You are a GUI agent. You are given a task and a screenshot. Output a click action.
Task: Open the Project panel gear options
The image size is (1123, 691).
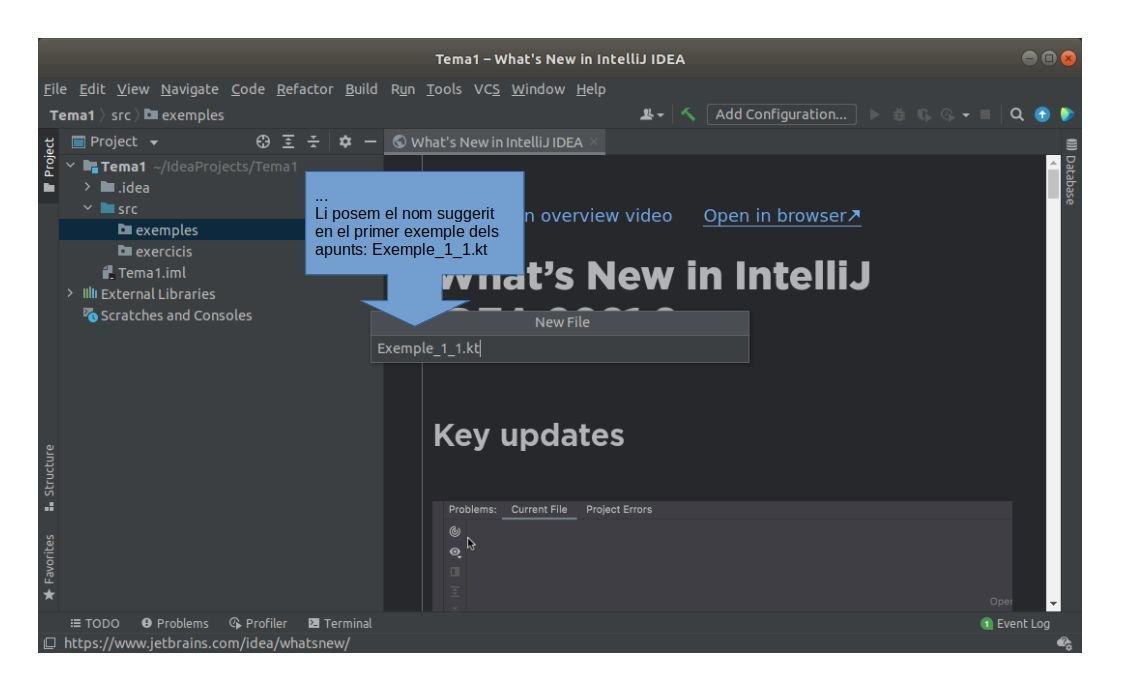(x=345, y=142)
